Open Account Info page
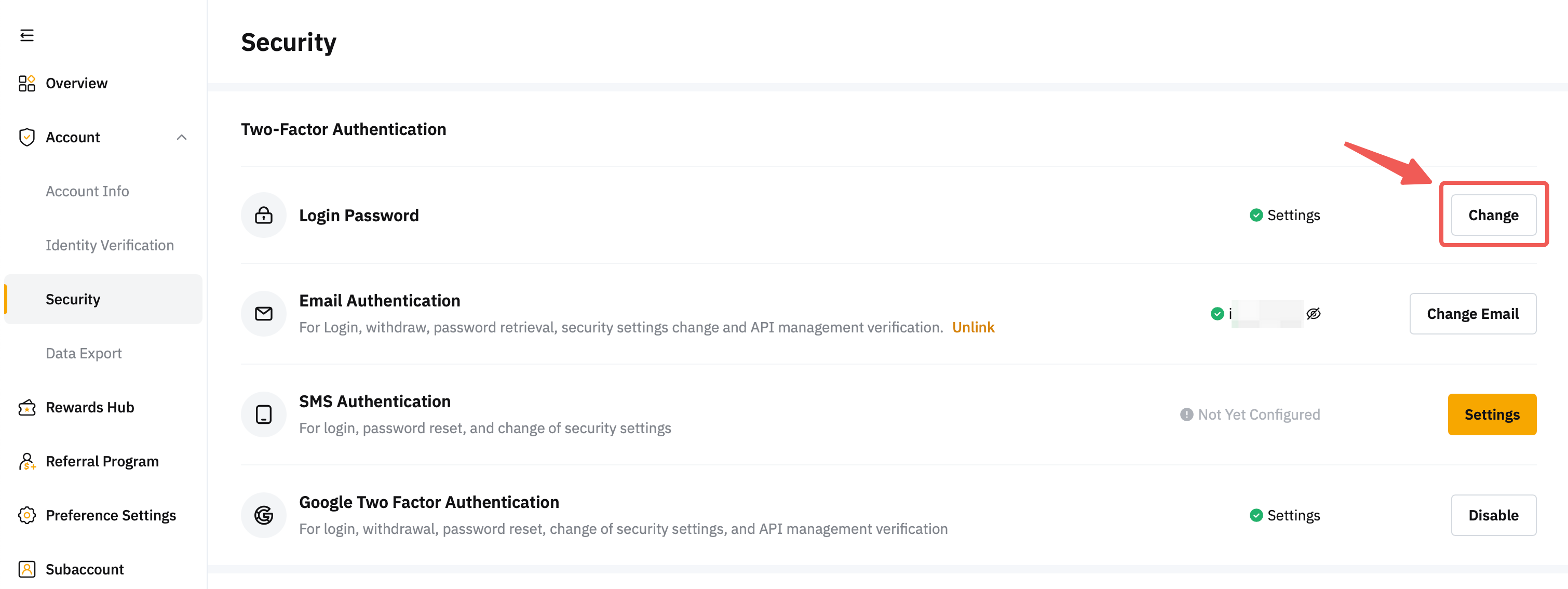 coord(87,191)
